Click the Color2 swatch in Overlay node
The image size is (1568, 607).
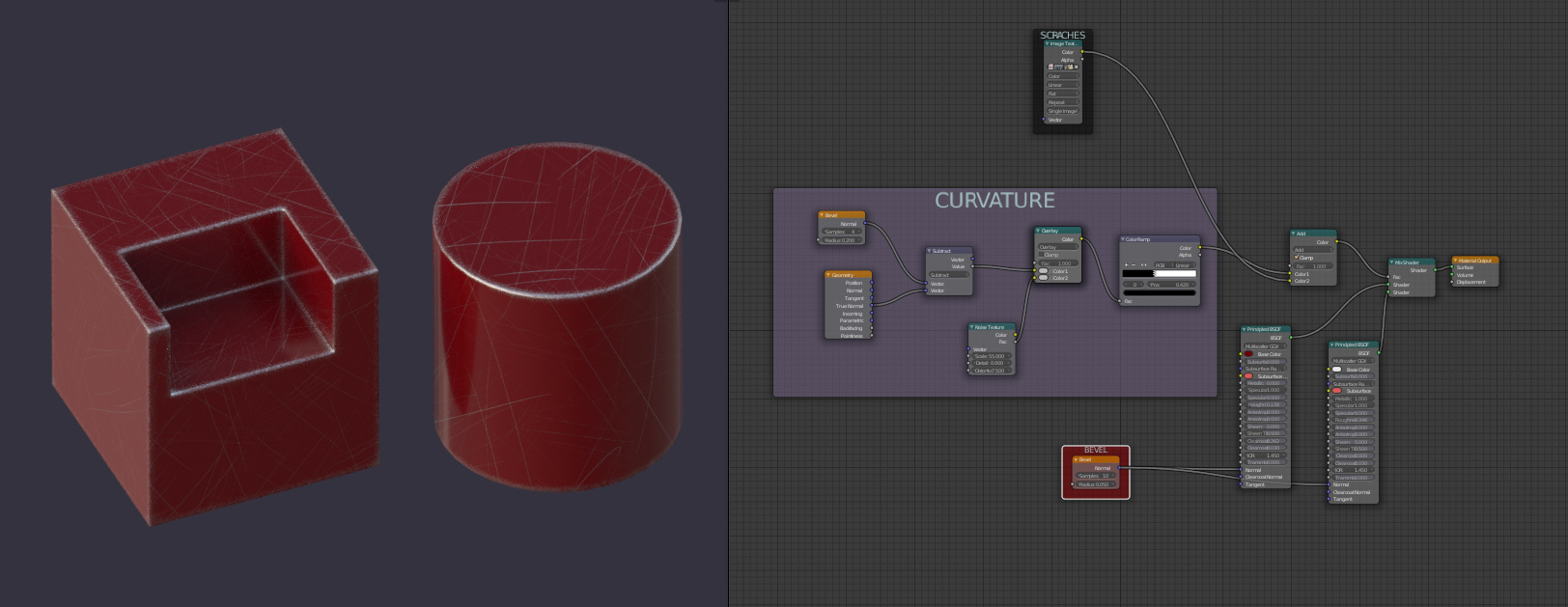pyautogui.click(x=1043, y=278)
